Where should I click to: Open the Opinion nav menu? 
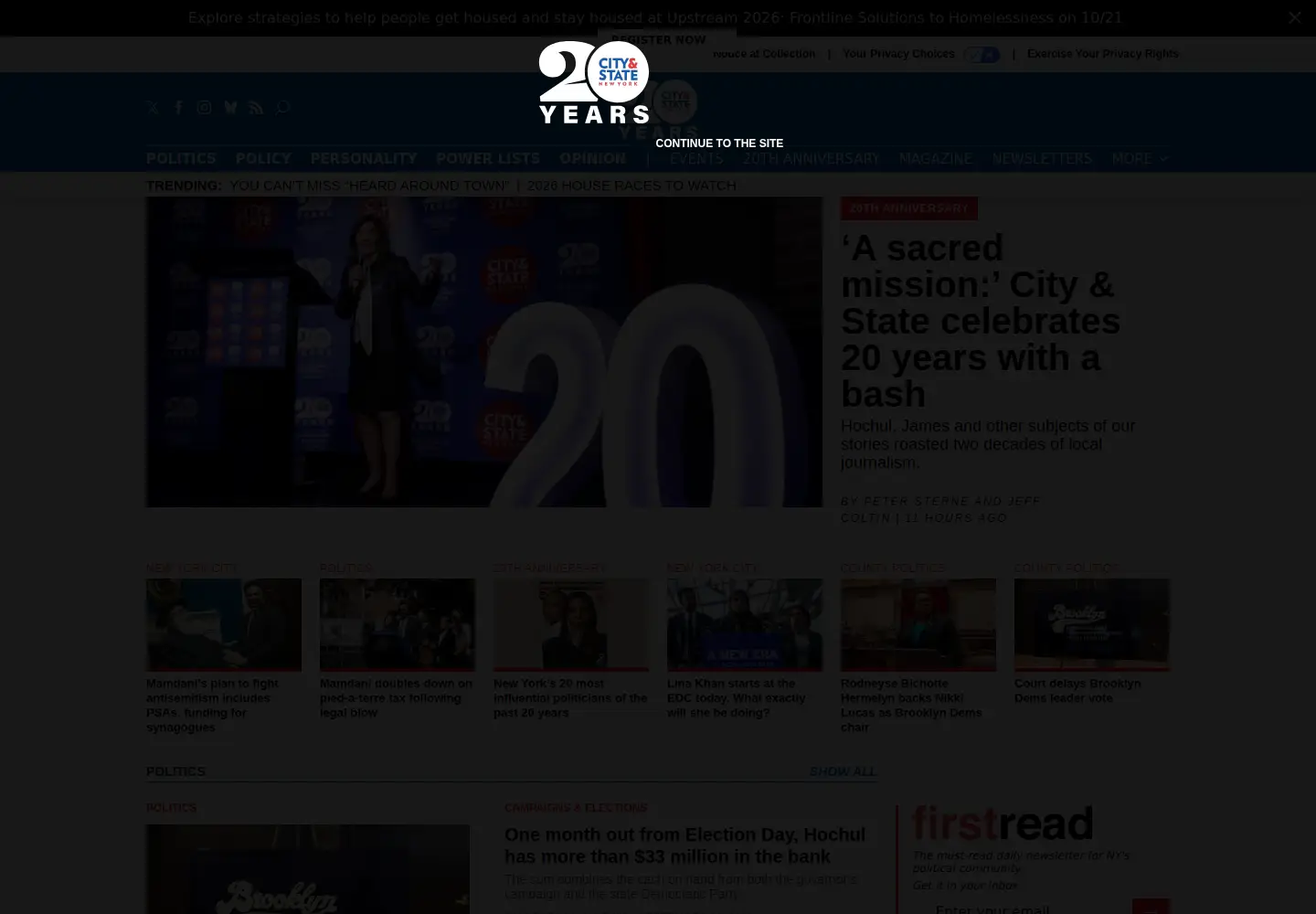pyautogui.click(x=592, y=158)
